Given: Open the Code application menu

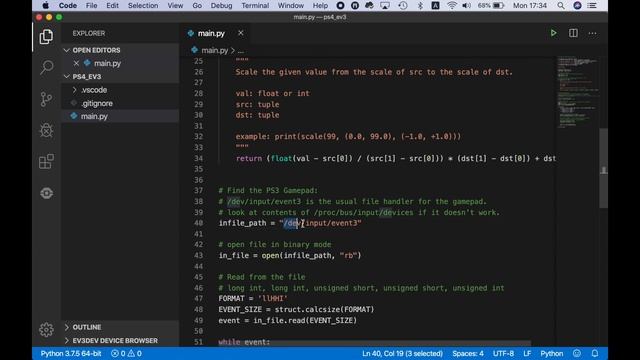Looking at the screenshot, I should coord(68,6).
